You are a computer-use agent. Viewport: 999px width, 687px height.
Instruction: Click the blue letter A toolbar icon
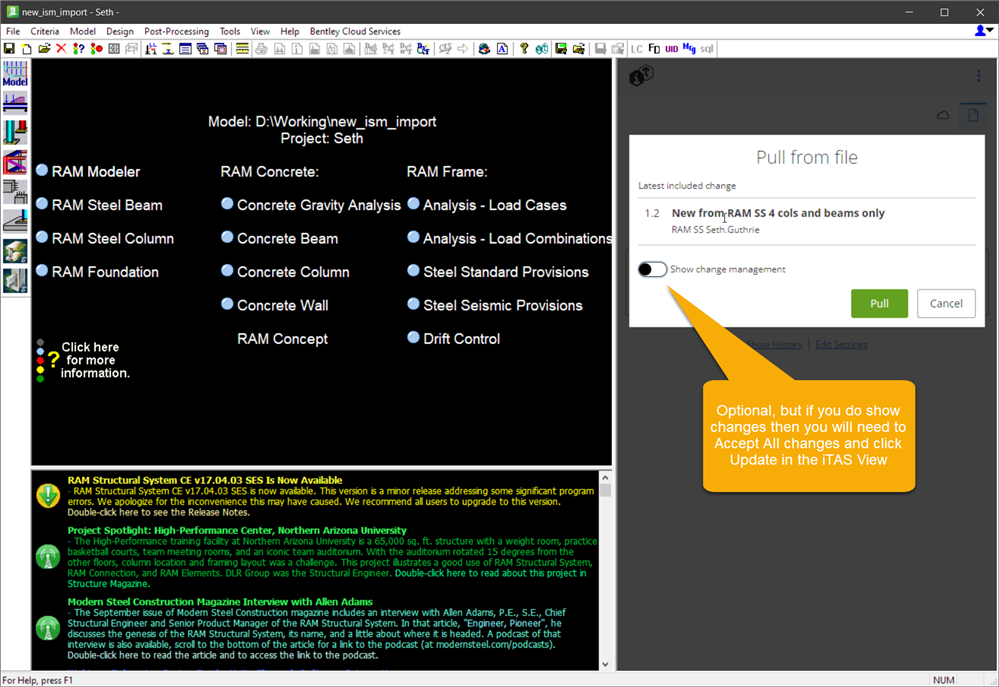pos(502,48)
